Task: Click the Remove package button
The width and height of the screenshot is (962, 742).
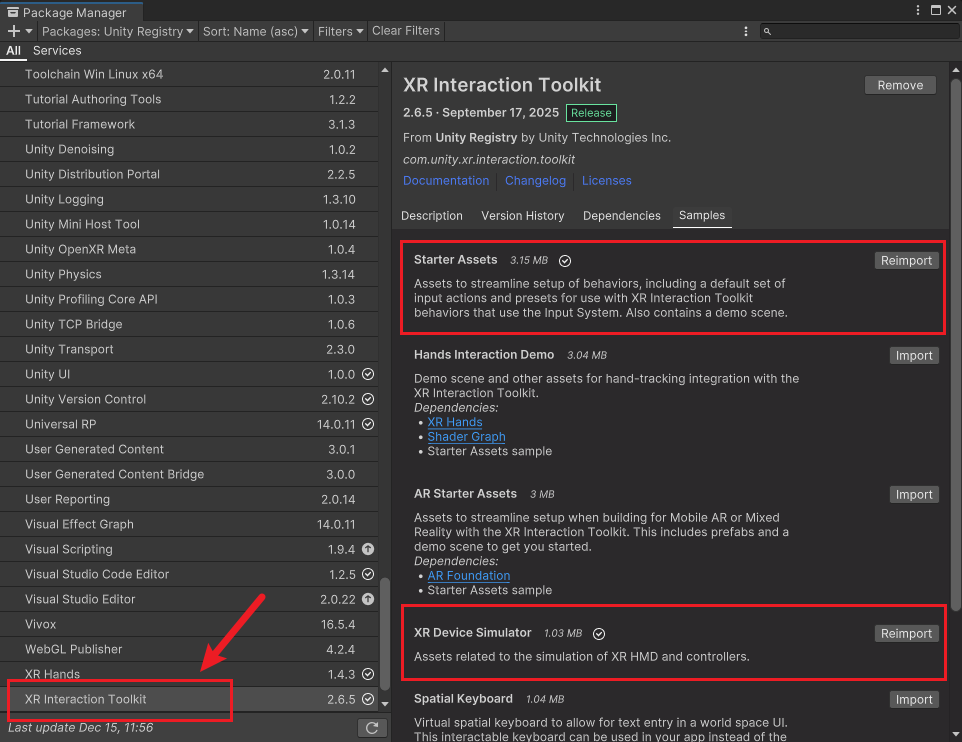Action: pos(900,85)
